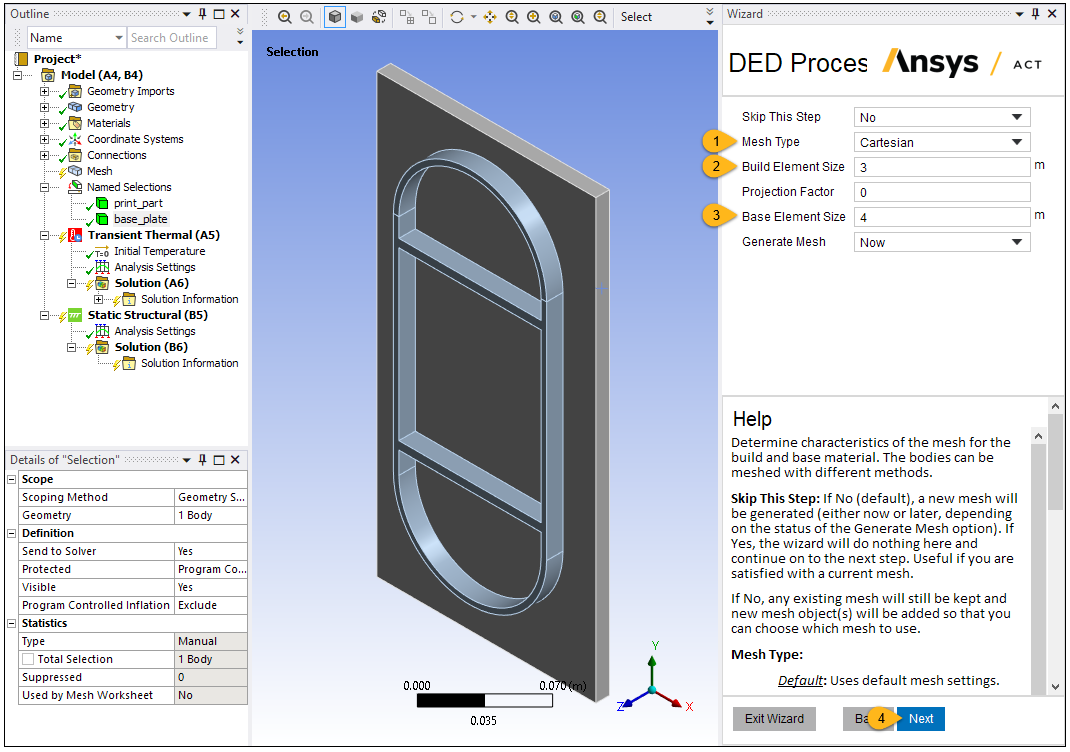Collapse the Transient Thermal (A5) branch
The image size is (1070, 752).
click(43, 234)
